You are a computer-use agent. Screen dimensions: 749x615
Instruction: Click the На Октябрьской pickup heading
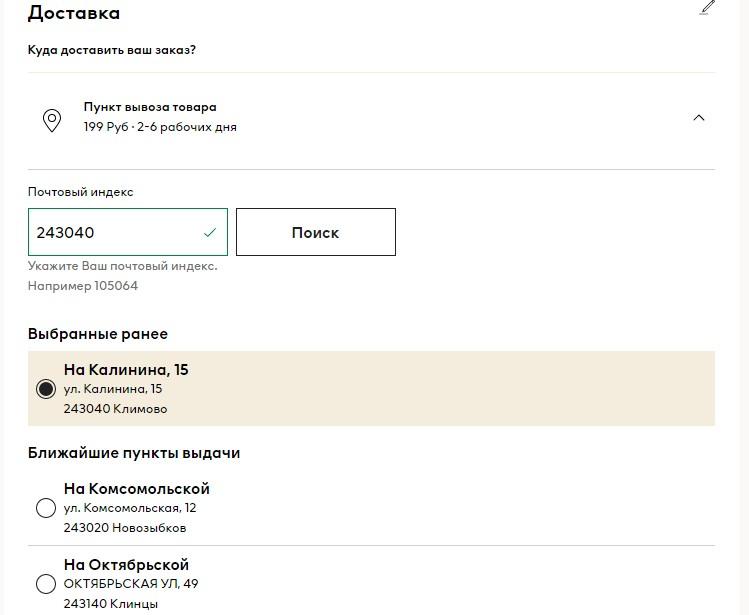[x=127, y=565]
